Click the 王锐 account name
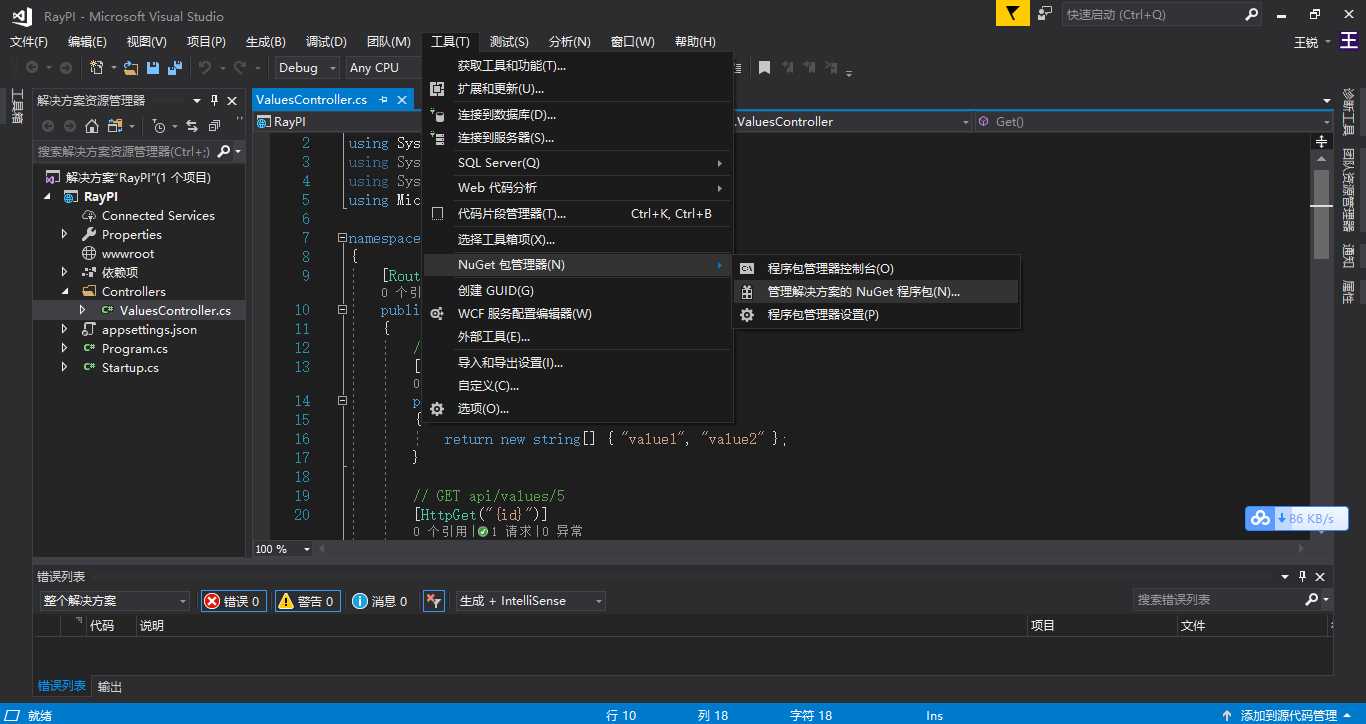1366x724 pixels. [1307, 42]
